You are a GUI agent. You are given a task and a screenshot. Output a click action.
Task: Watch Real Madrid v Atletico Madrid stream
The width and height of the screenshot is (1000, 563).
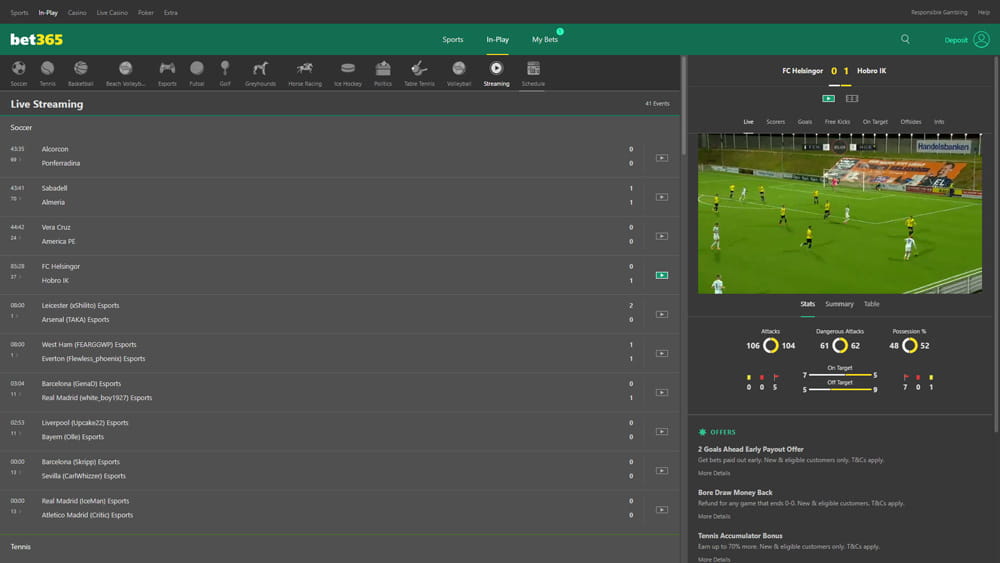tap(662, 509)
